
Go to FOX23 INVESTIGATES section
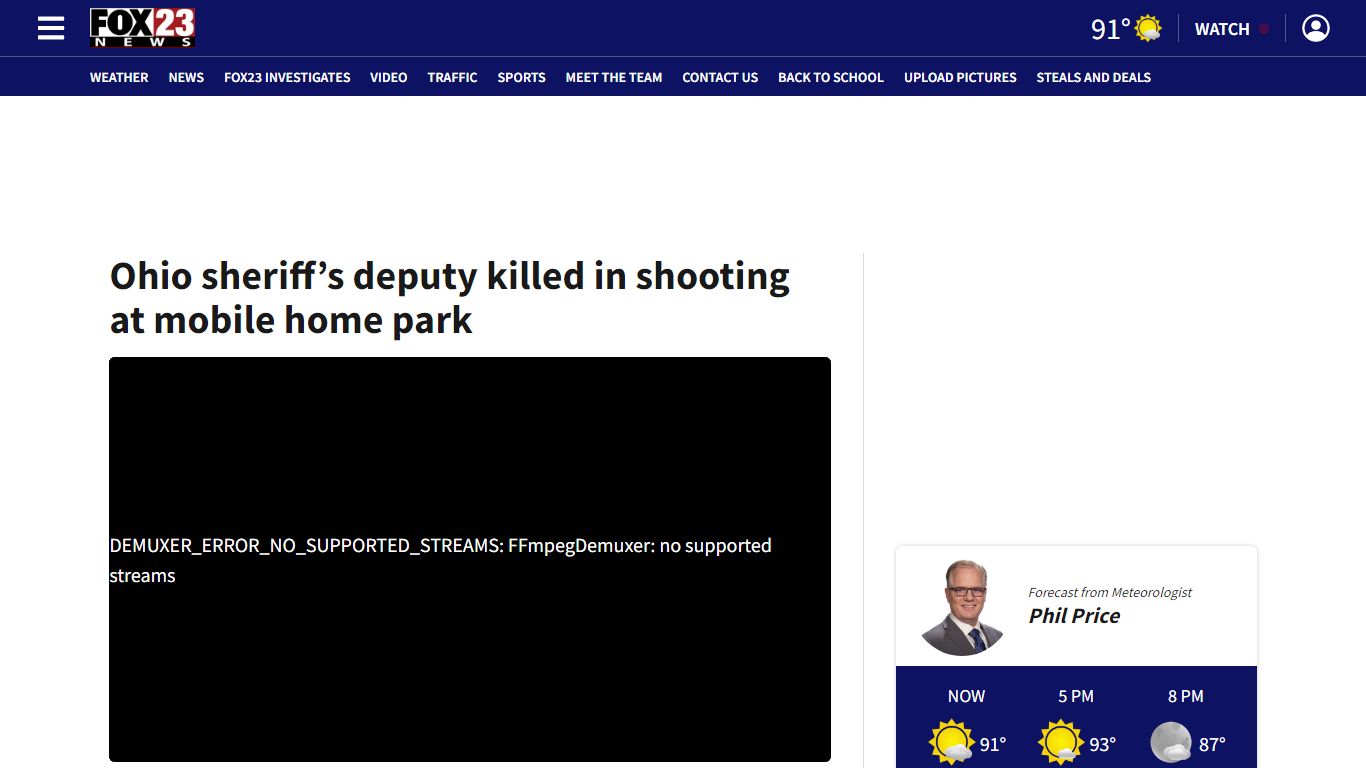[287, 77]
